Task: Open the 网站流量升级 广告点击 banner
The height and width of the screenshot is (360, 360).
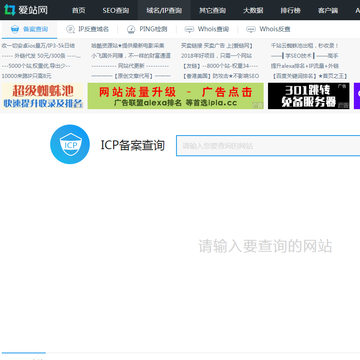Action: click(x=176, y=96)
